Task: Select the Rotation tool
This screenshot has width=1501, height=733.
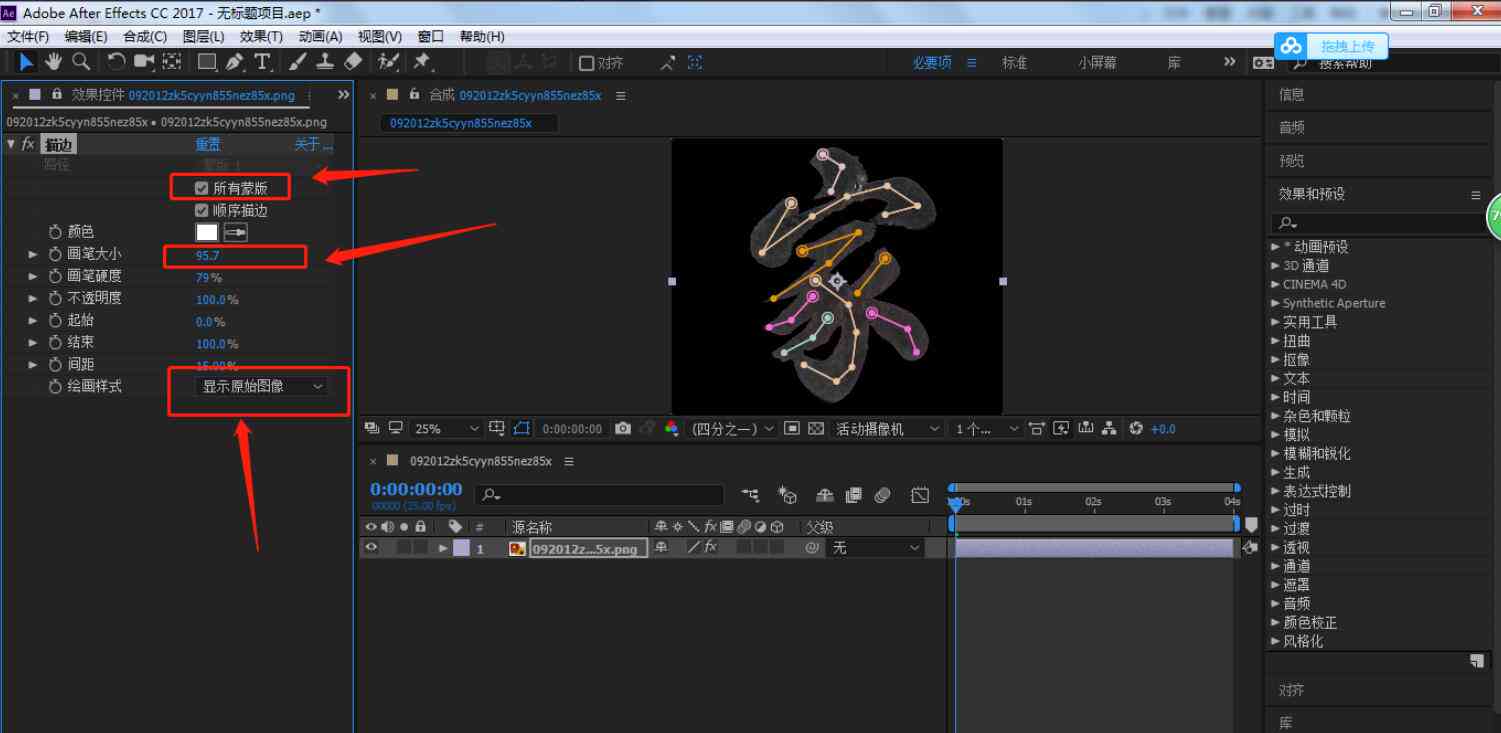Action: click(x=116, y=62)
